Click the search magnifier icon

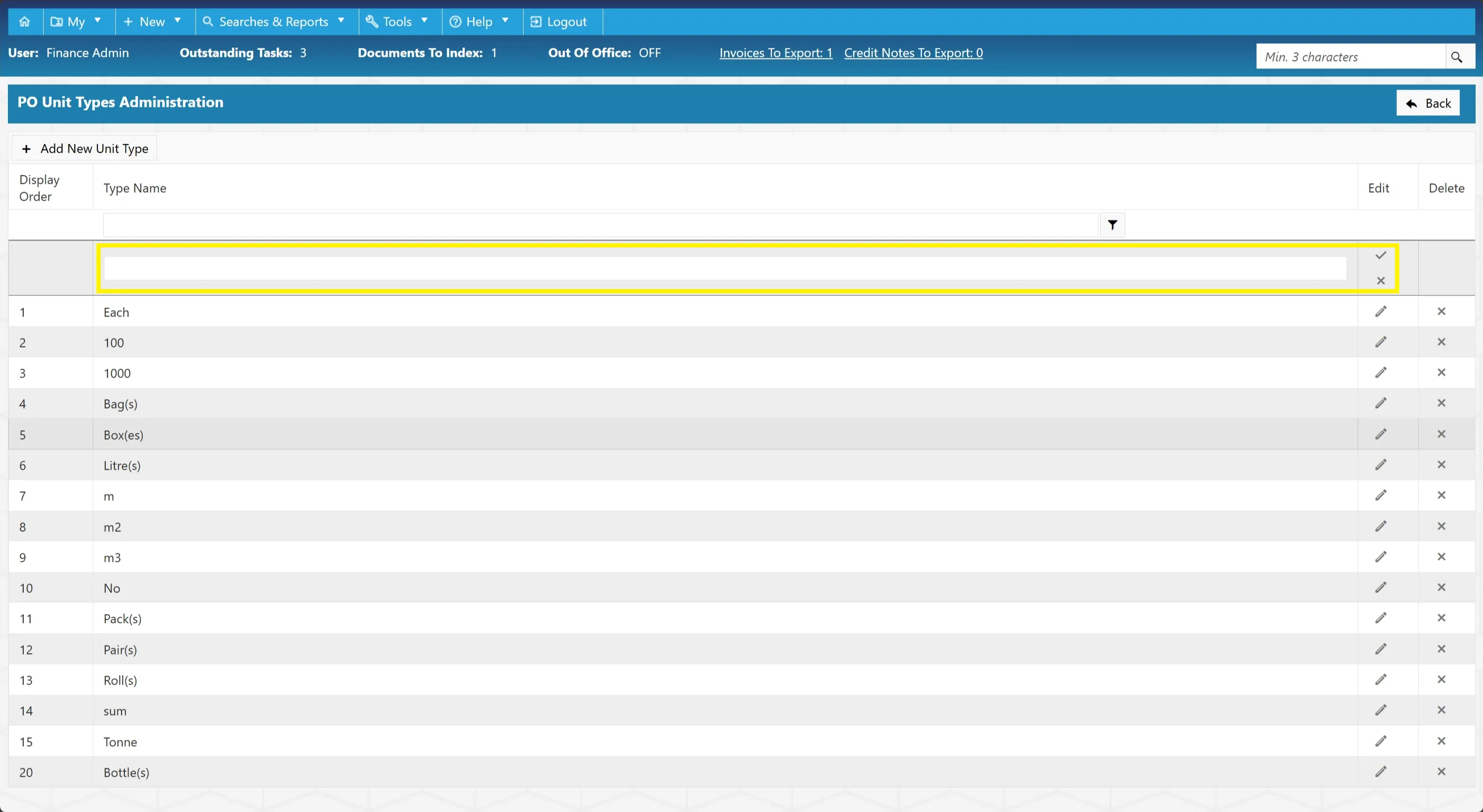pyautogui.click(x=1457, y=57)
